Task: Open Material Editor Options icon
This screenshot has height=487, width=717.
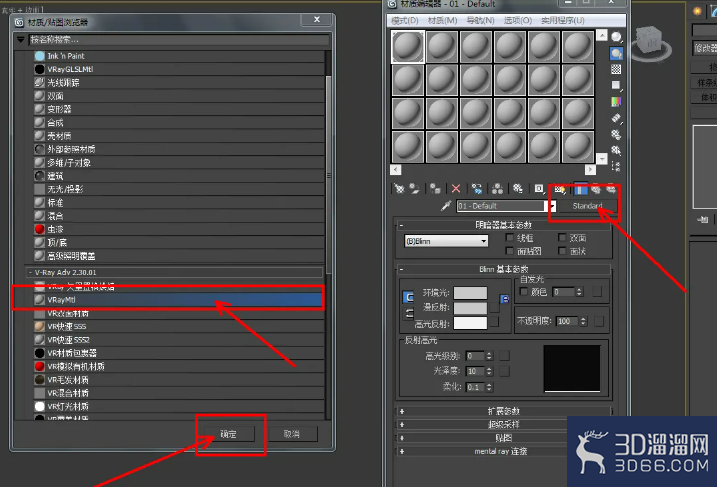Action: tap(616, 134)
